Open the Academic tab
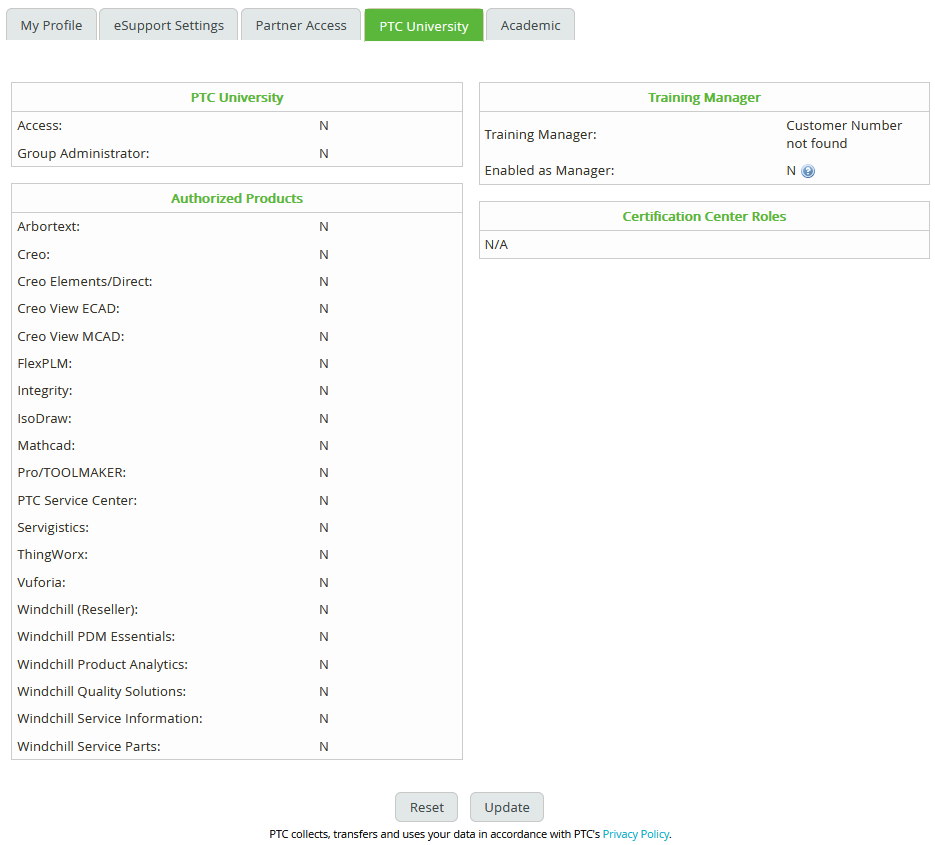Screen dimensions: 935x845 tap(530, 25)
